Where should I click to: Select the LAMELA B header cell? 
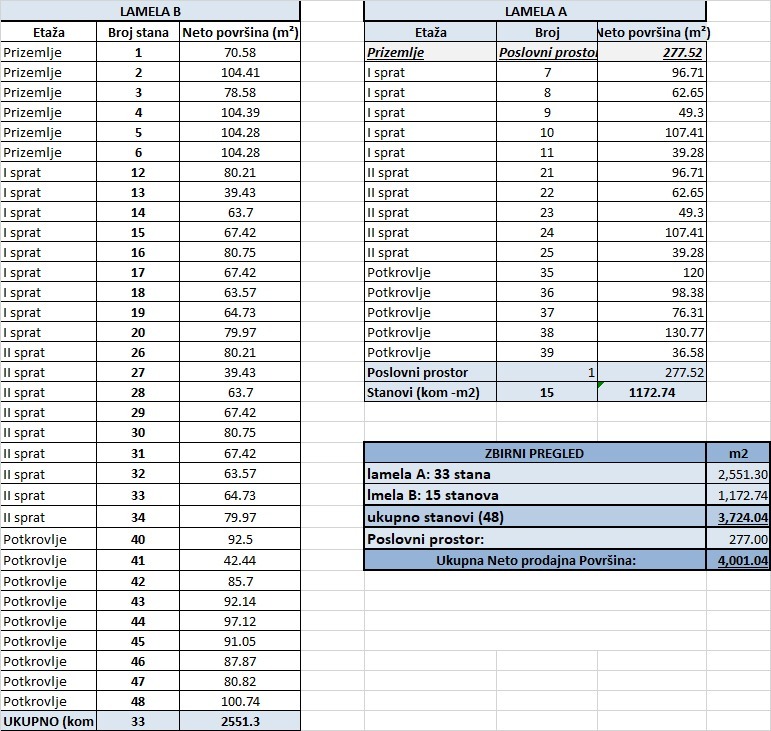click(x=150, y=11)
